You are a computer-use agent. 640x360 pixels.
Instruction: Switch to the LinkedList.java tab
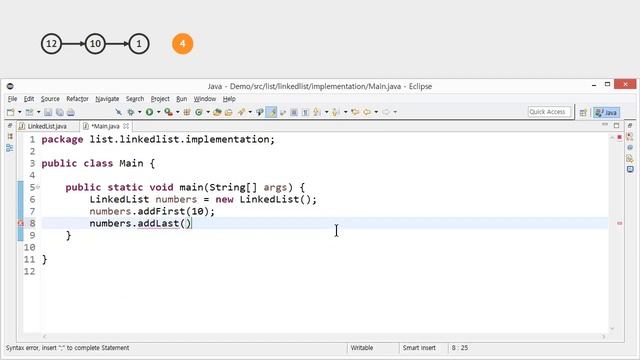tap(47, 126)
